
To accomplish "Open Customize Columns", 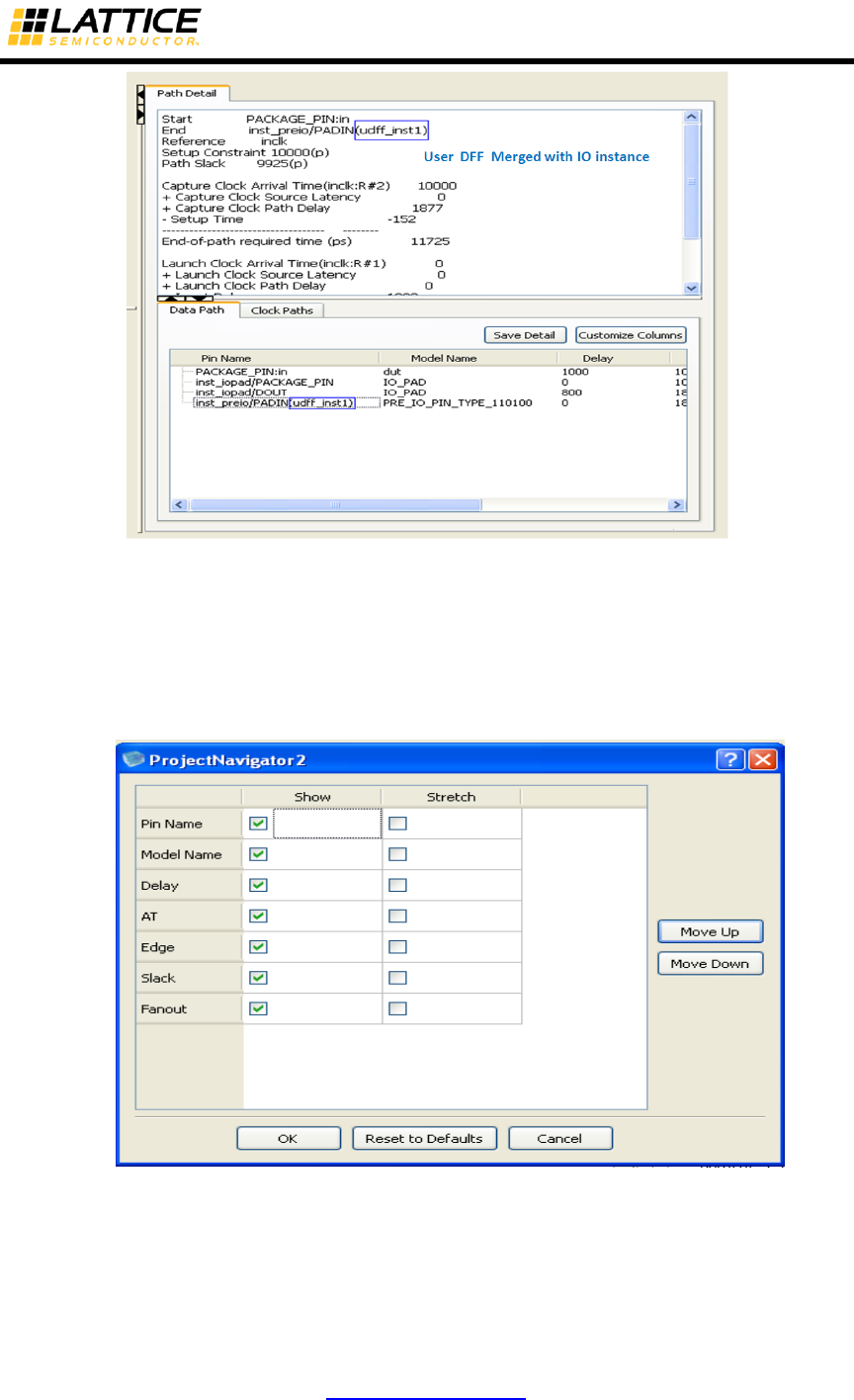I will pos(631,335).
